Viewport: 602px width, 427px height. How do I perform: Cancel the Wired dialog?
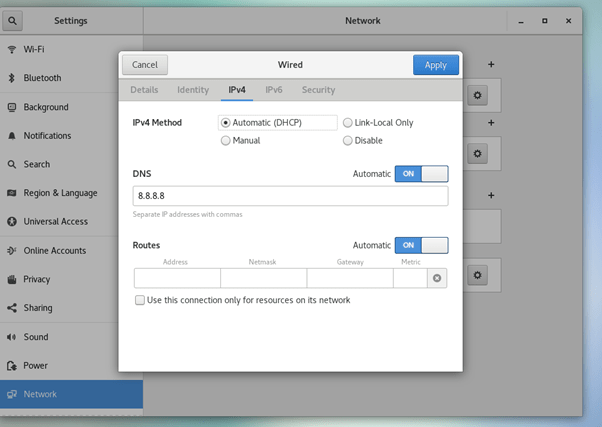tap(145, 65)
